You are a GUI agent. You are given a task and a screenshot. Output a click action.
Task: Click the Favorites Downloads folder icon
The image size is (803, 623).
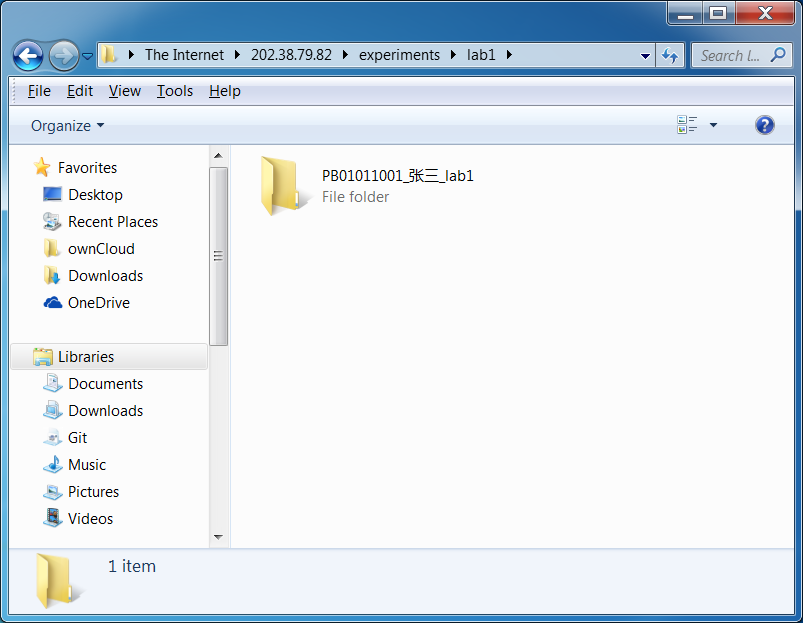click(x=52, y=276)
